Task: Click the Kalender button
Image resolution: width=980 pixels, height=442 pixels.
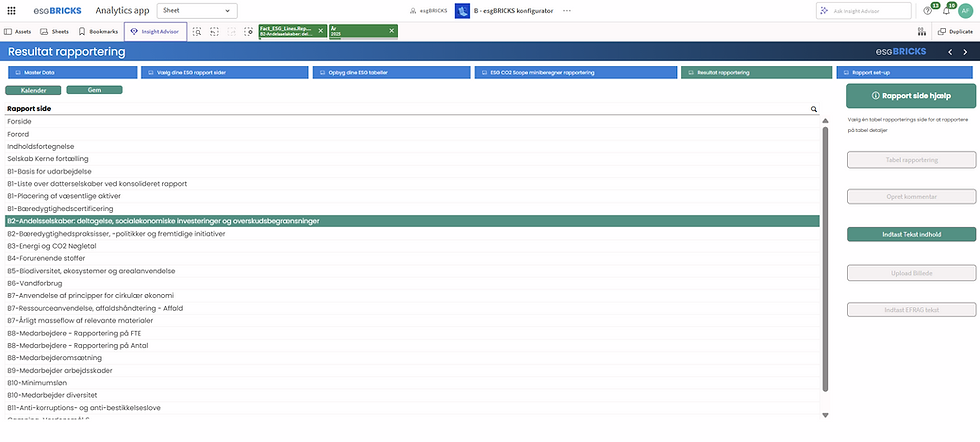Action: click(x=33, y=90)
